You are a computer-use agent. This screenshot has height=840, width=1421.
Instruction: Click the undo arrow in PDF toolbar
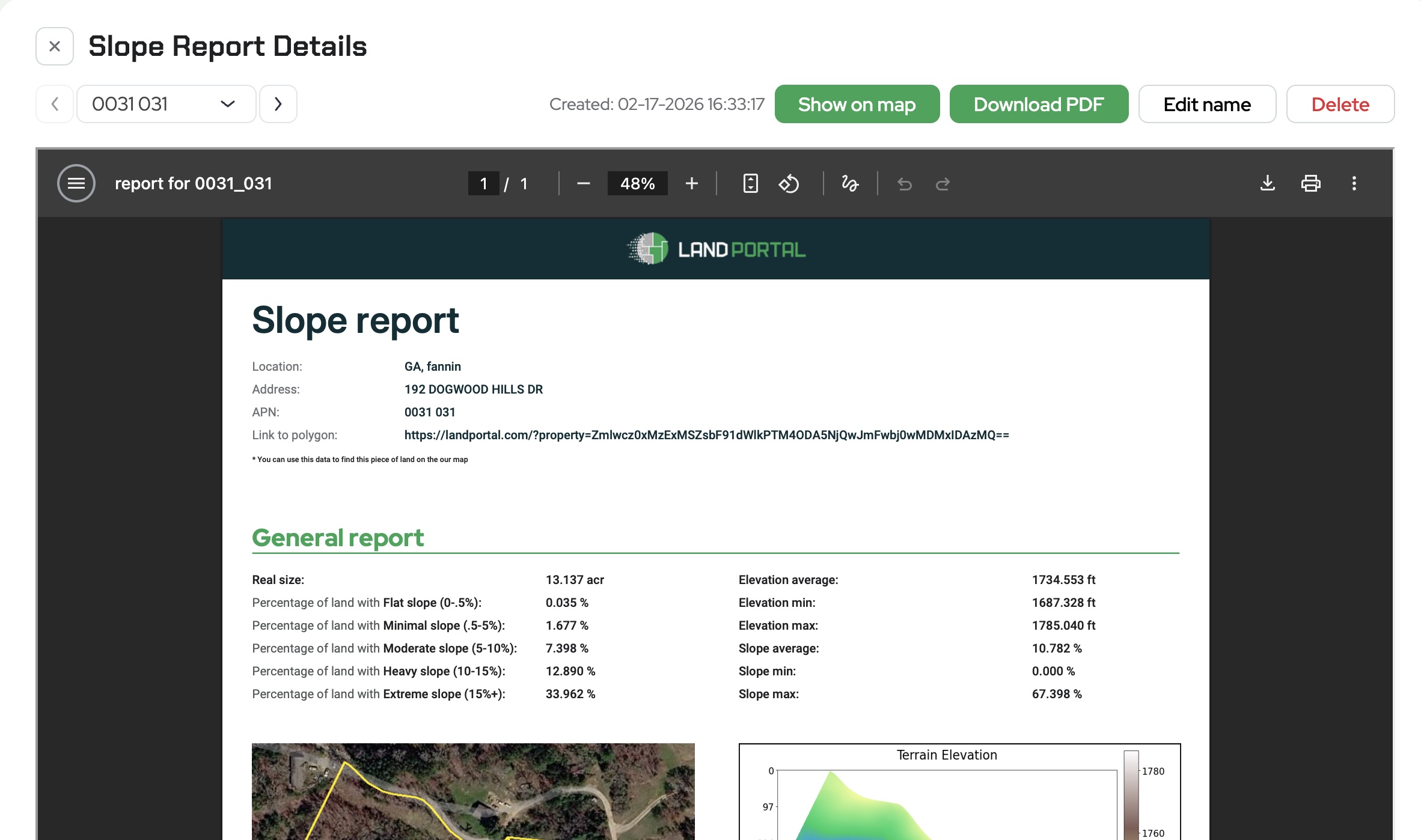coord(905,183)
